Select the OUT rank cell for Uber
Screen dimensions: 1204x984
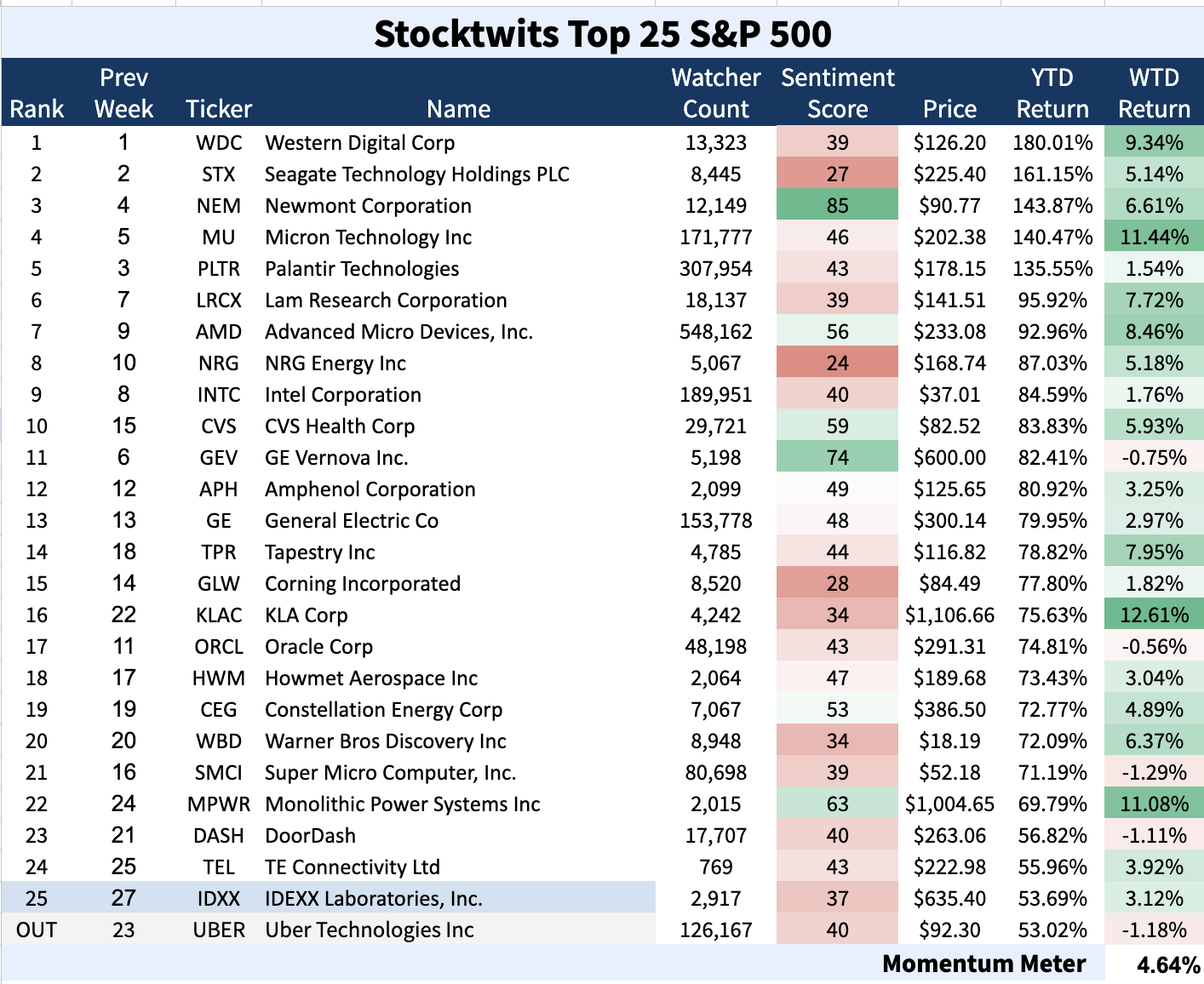coord(37,930)
